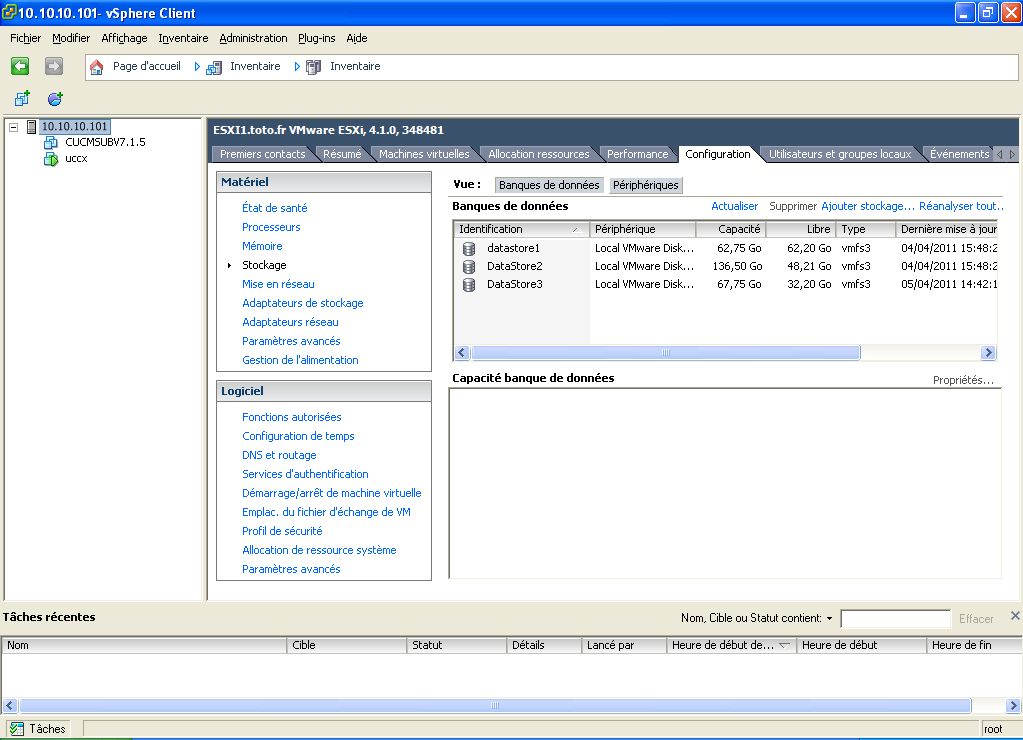The image size is (1023, 740).
Task: Click the Tâches status bar button
Action: 38,729
